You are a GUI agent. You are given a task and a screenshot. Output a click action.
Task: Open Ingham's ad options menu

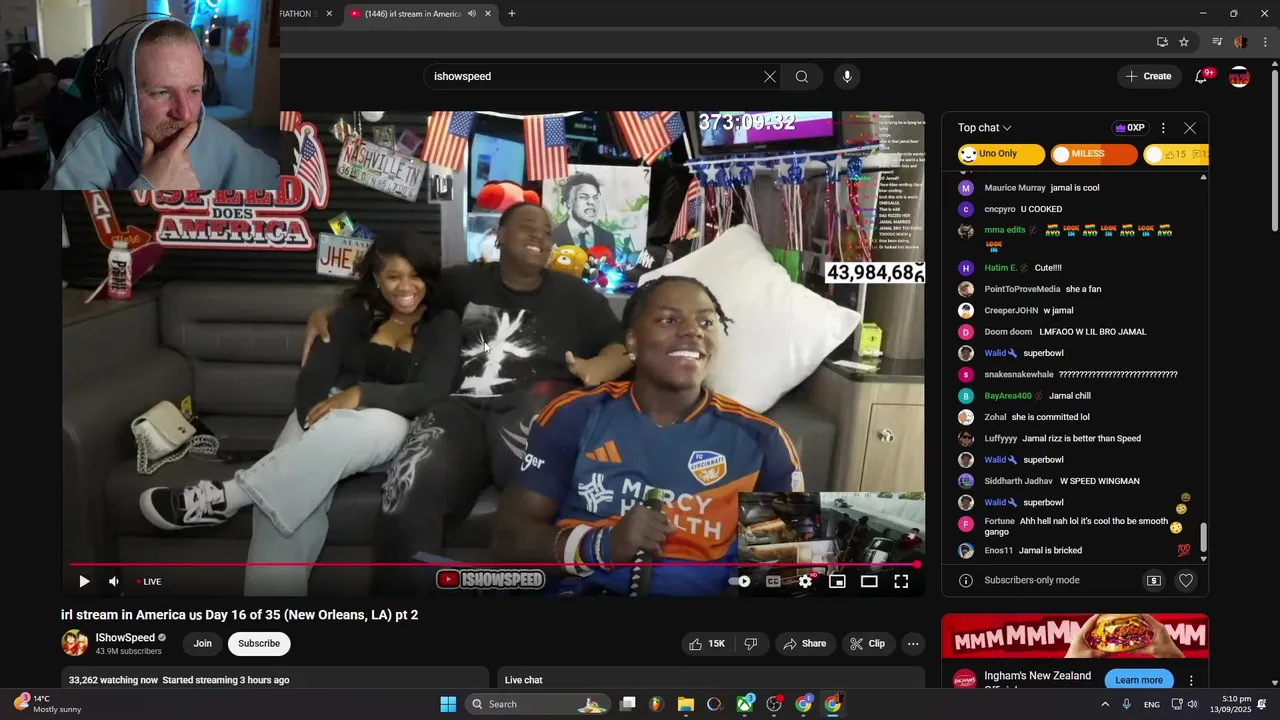[x=1190, y=680]
